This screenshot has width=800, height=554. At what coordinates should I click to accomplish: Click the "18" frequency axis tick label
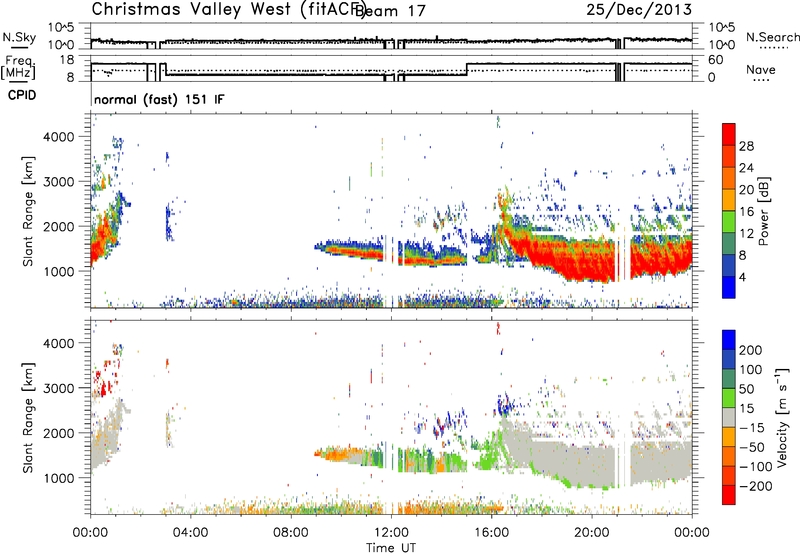point(67,60)
